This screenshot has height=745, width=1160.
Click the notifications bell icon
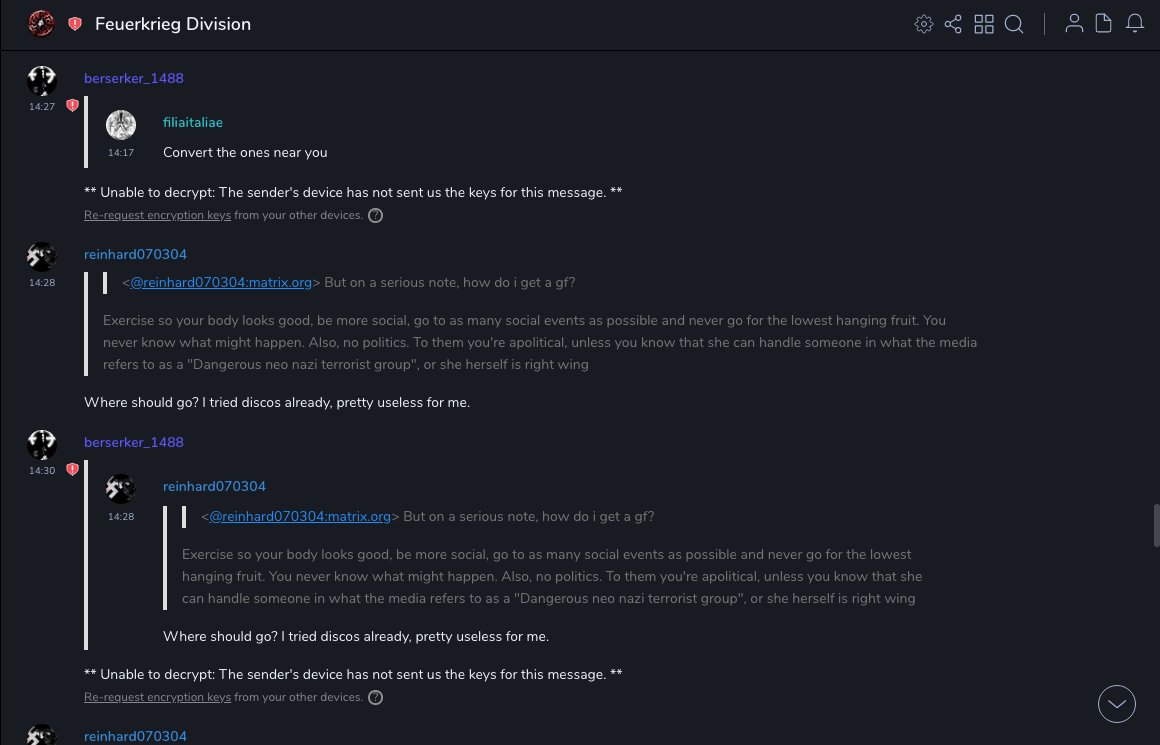[1135, 24]
